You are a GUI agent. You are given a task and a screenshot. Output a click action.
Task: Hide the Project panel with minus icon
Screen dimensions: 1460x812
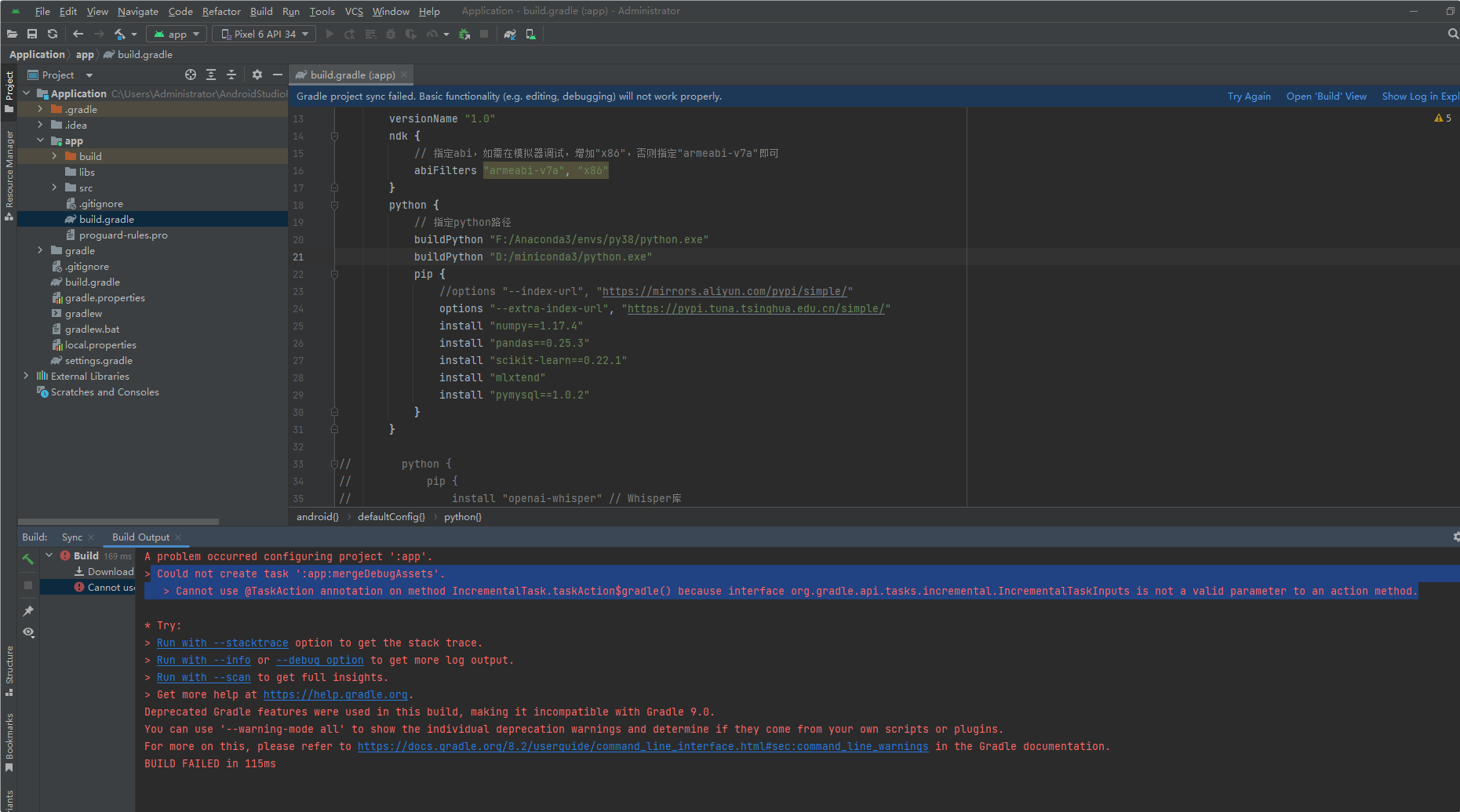click(277, 75)
